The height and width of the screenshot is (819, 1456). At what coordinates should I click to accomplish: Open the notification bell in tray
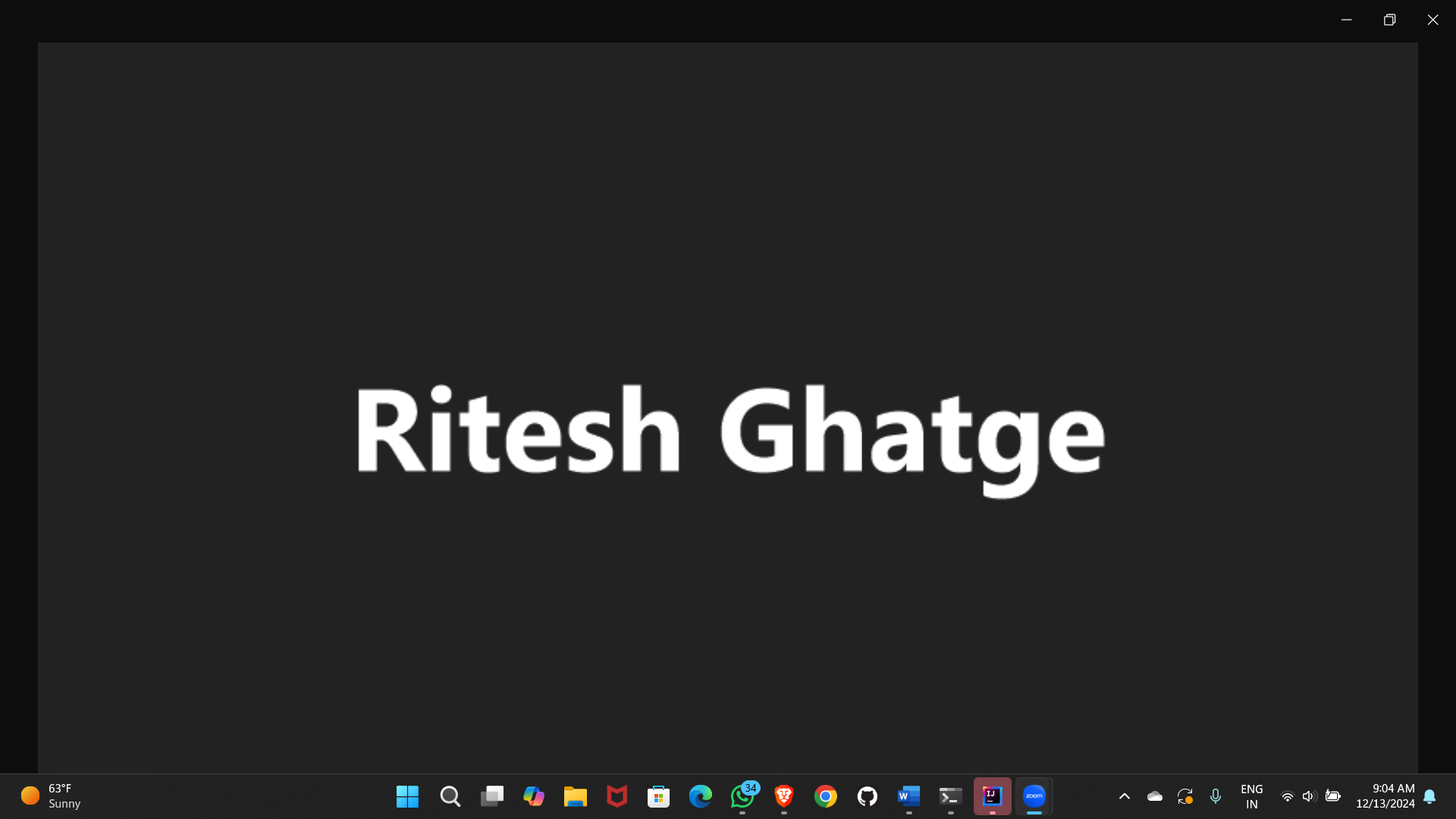(x=1429, y=796)
